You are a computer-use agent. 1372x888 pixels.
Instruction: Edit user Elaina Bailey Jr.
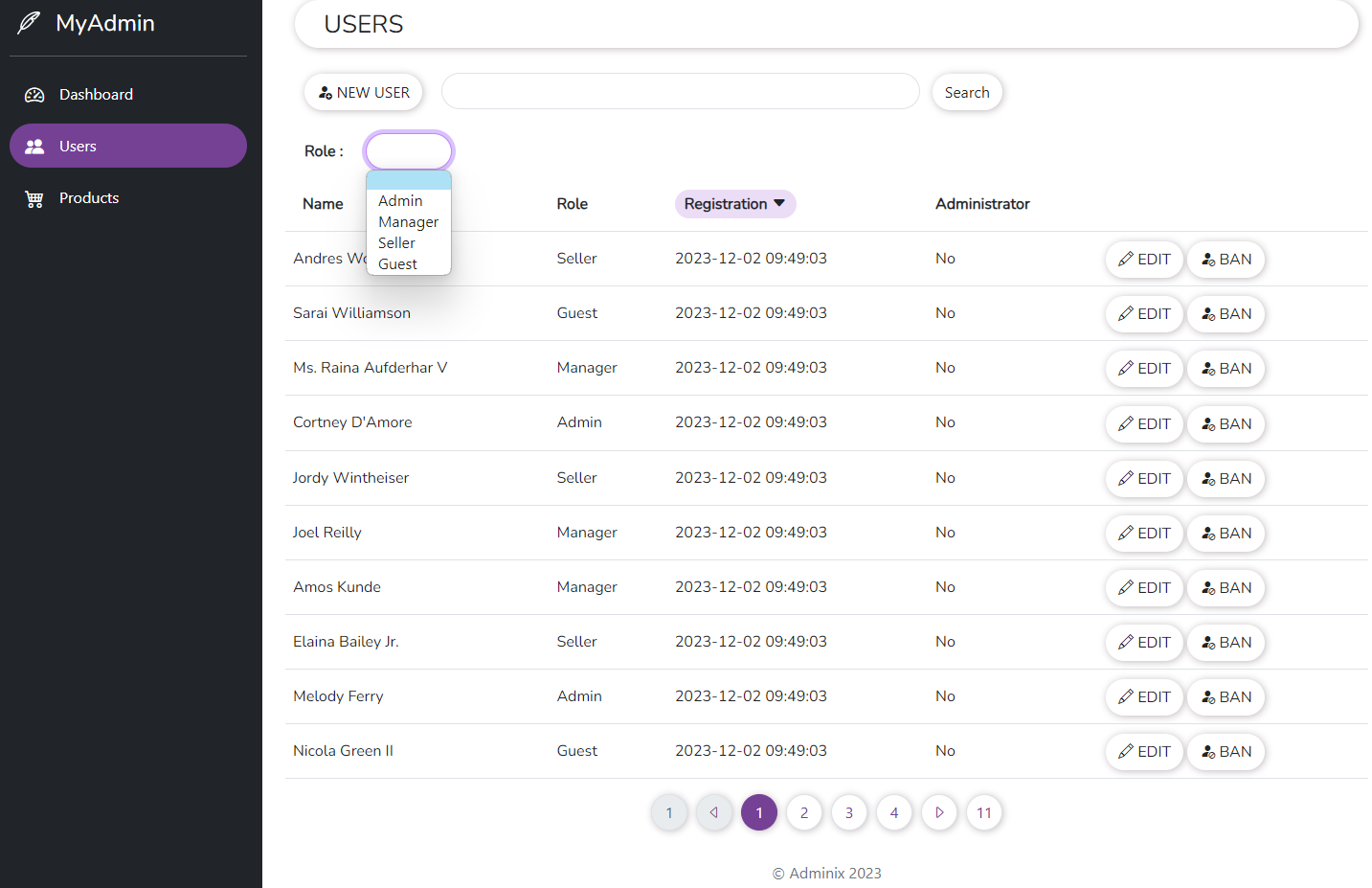pos(1144,643)
